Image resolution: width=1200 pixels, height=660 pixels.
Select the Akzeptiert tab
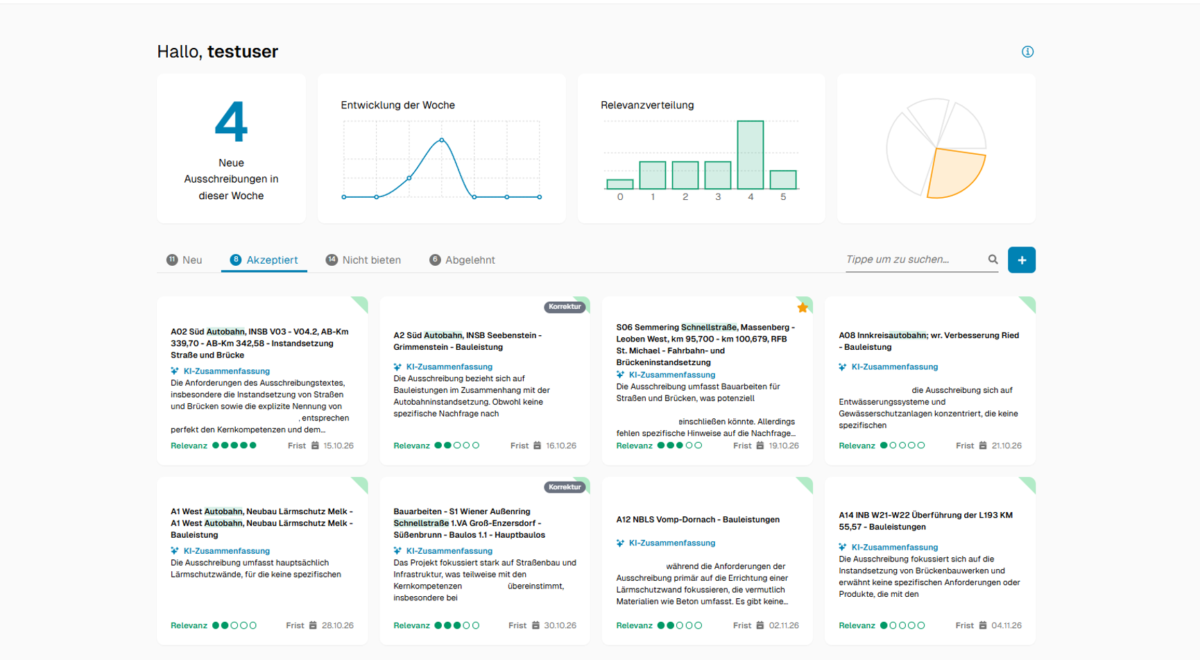pyautogui.click(x=264, y=260)
